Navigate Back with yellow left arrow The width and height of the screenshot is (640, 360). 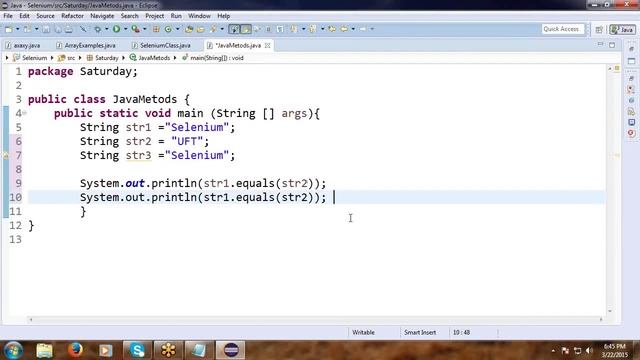[344, 29]
